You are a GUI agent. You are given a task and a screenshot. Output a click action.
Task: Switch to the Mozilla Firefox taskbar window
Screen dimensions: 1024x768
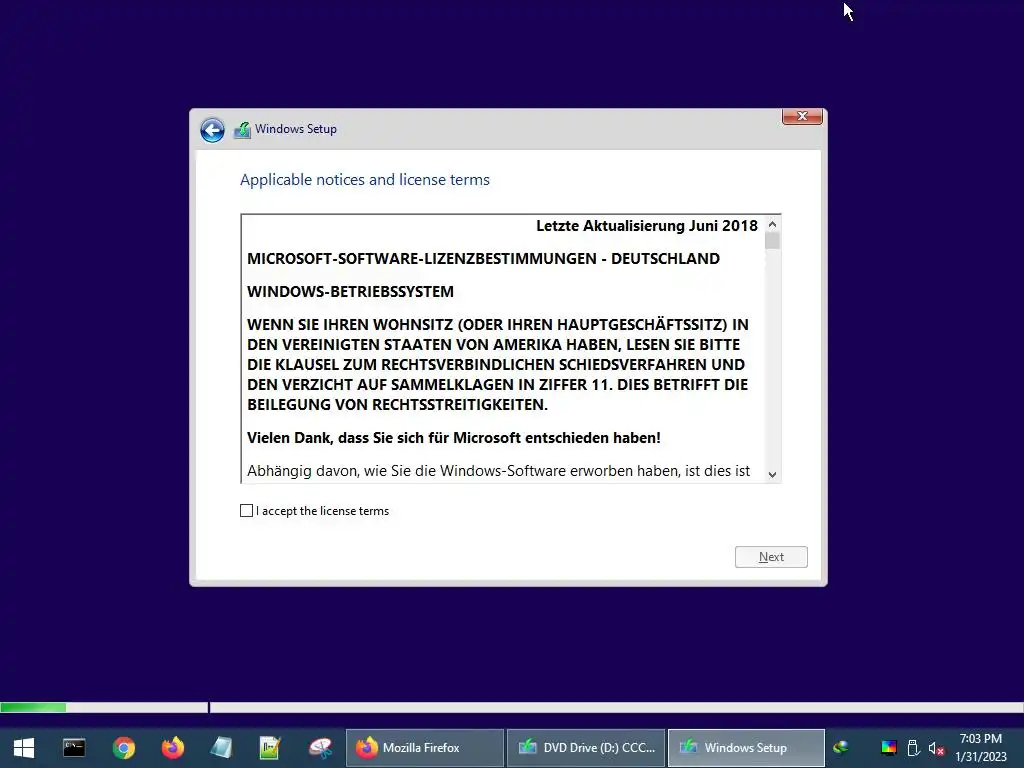tap(424, 748)
